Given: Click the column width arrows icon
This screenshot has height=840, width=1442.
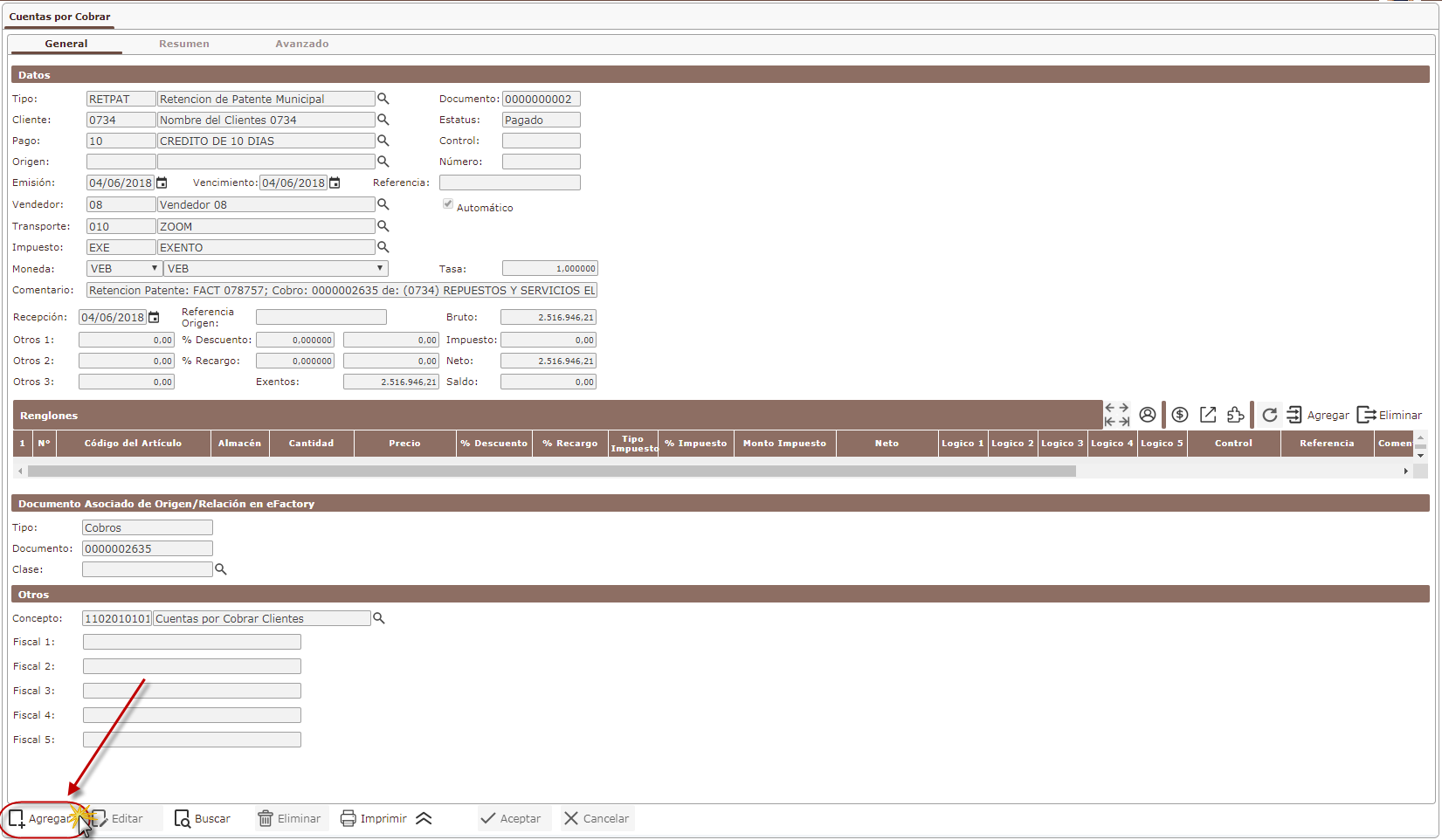Looking at the screenshot, I should pos(1116,415).
